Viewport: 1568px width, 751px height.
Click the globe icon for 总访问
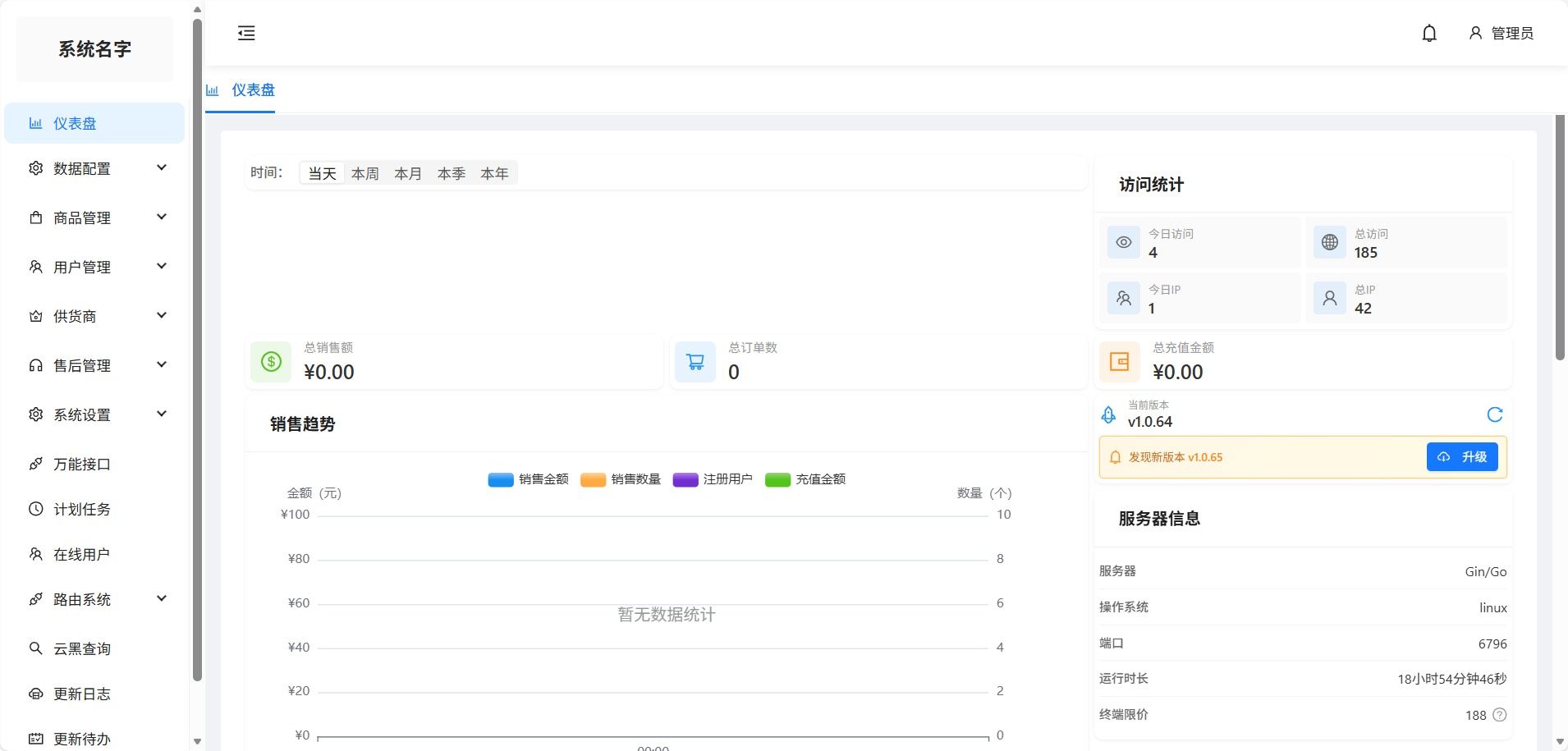pos(1329,242)
